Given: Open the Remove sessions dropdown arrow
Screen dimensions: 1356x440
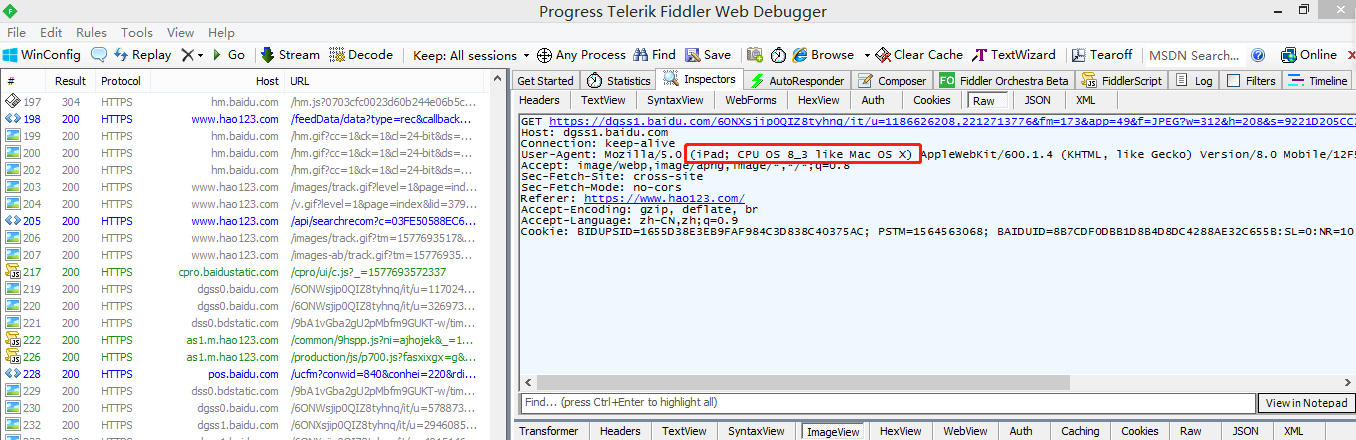Looking at the screenshot, I should tap(200, 55).
